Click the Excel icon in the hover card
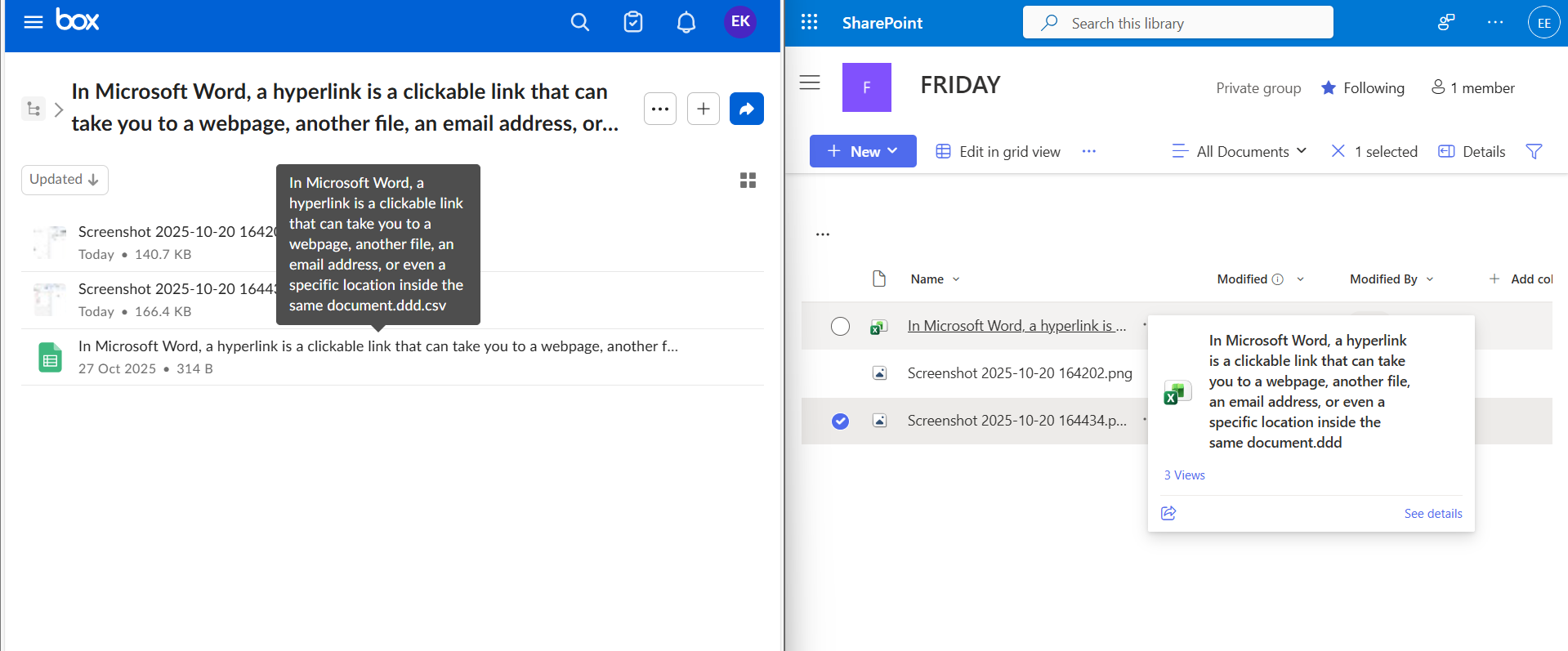The width and height of the screenshot is (1568, 651). [x=1177, y=393]
